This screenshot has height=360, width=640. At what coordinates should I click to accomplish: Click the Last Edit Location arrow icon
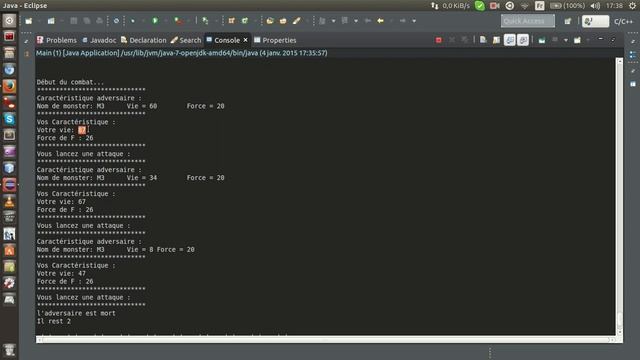(x=368, y=20)
